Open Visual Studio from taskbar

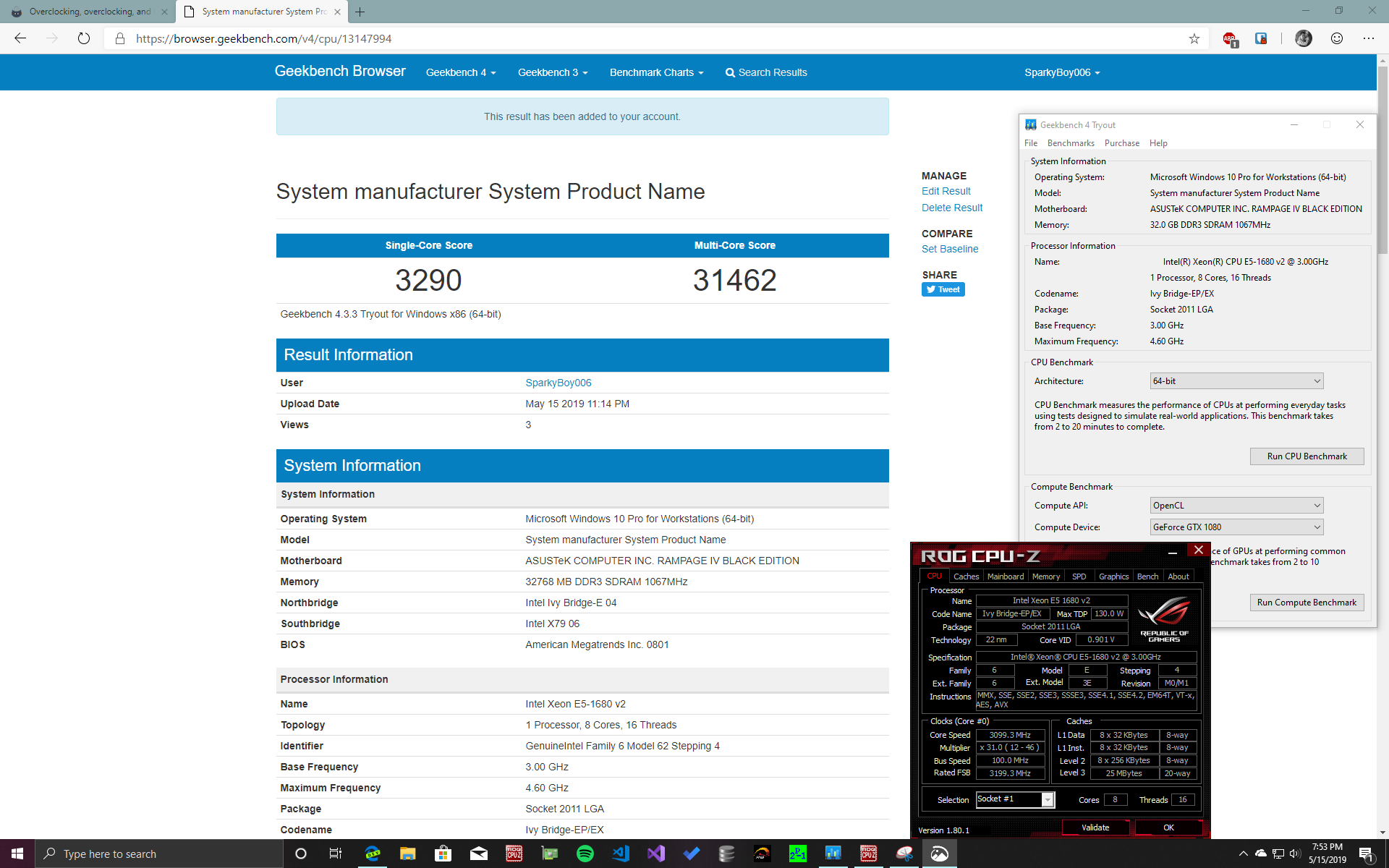(x=656, y=854)
